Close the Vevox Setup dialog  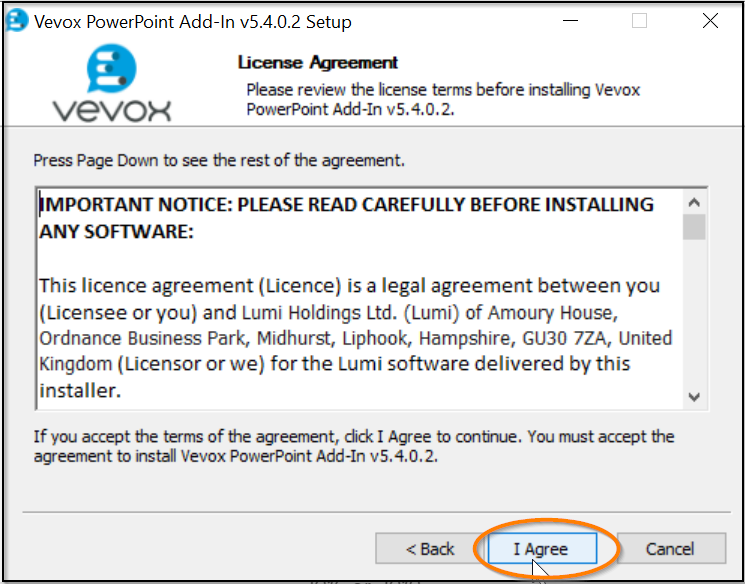[710, 21]
